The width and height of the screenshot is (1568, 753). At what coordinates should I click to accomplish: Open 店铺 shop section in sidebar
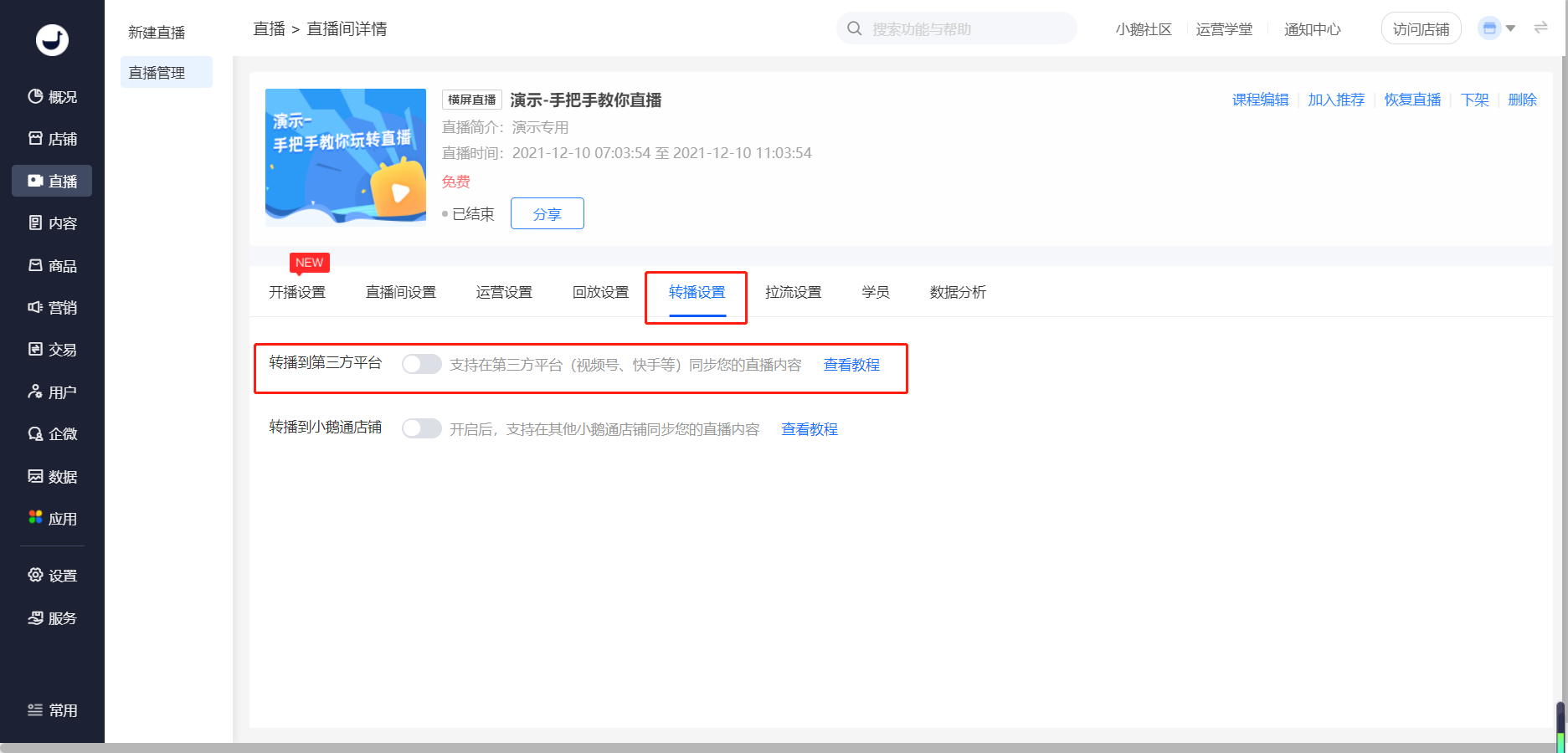52,139
